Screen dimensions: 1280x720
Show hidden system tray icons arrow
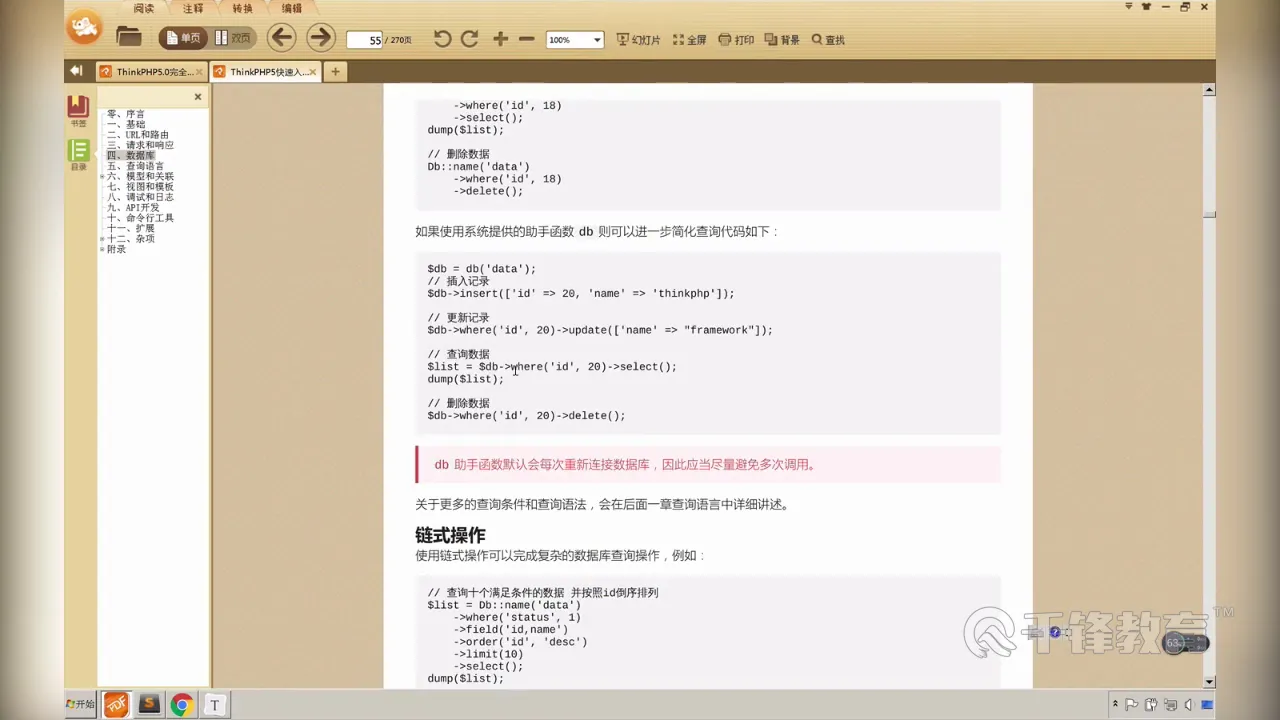tap(1115, 704)
